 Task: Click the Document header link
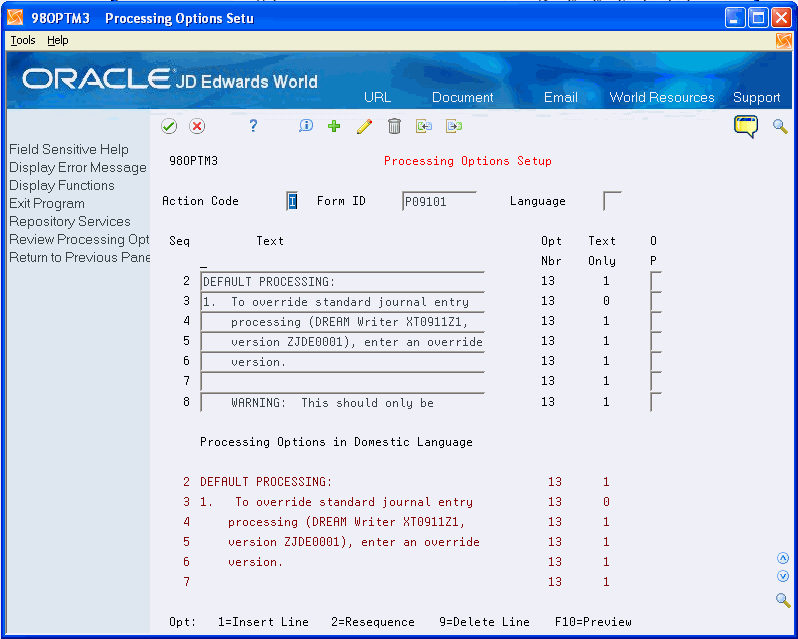463,97
